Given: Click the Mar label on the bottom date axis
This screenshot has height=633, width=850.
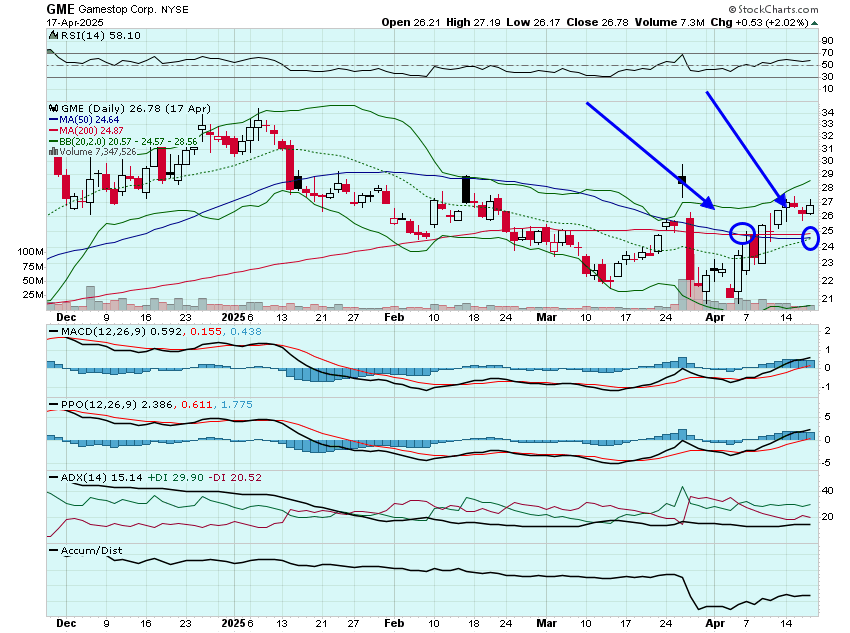Looking at the screenshot, I should pos(546,623).
